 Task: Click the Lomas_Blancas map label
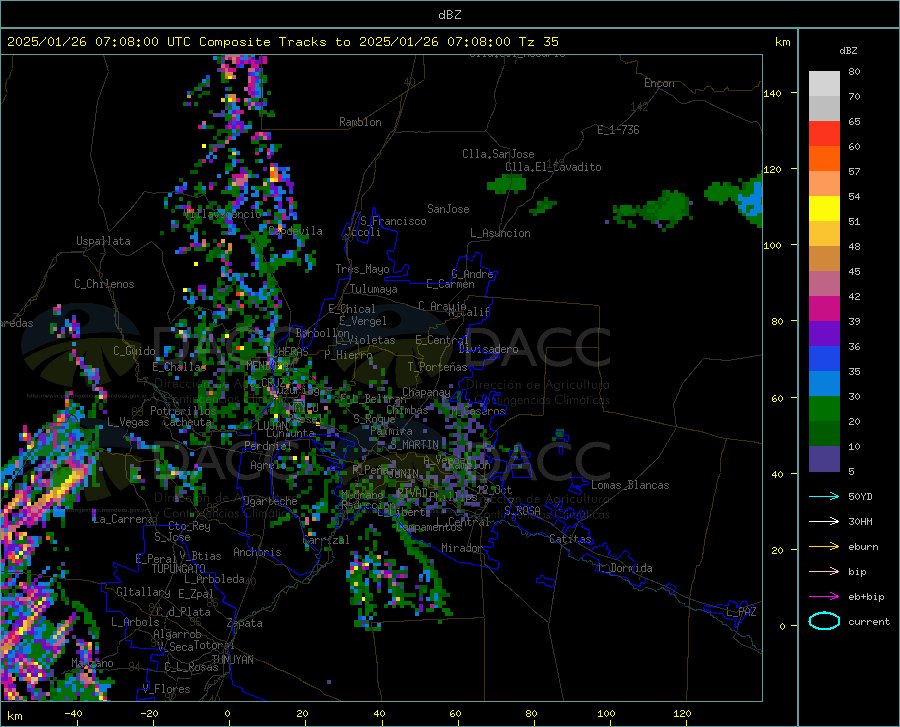pos(630,485)
